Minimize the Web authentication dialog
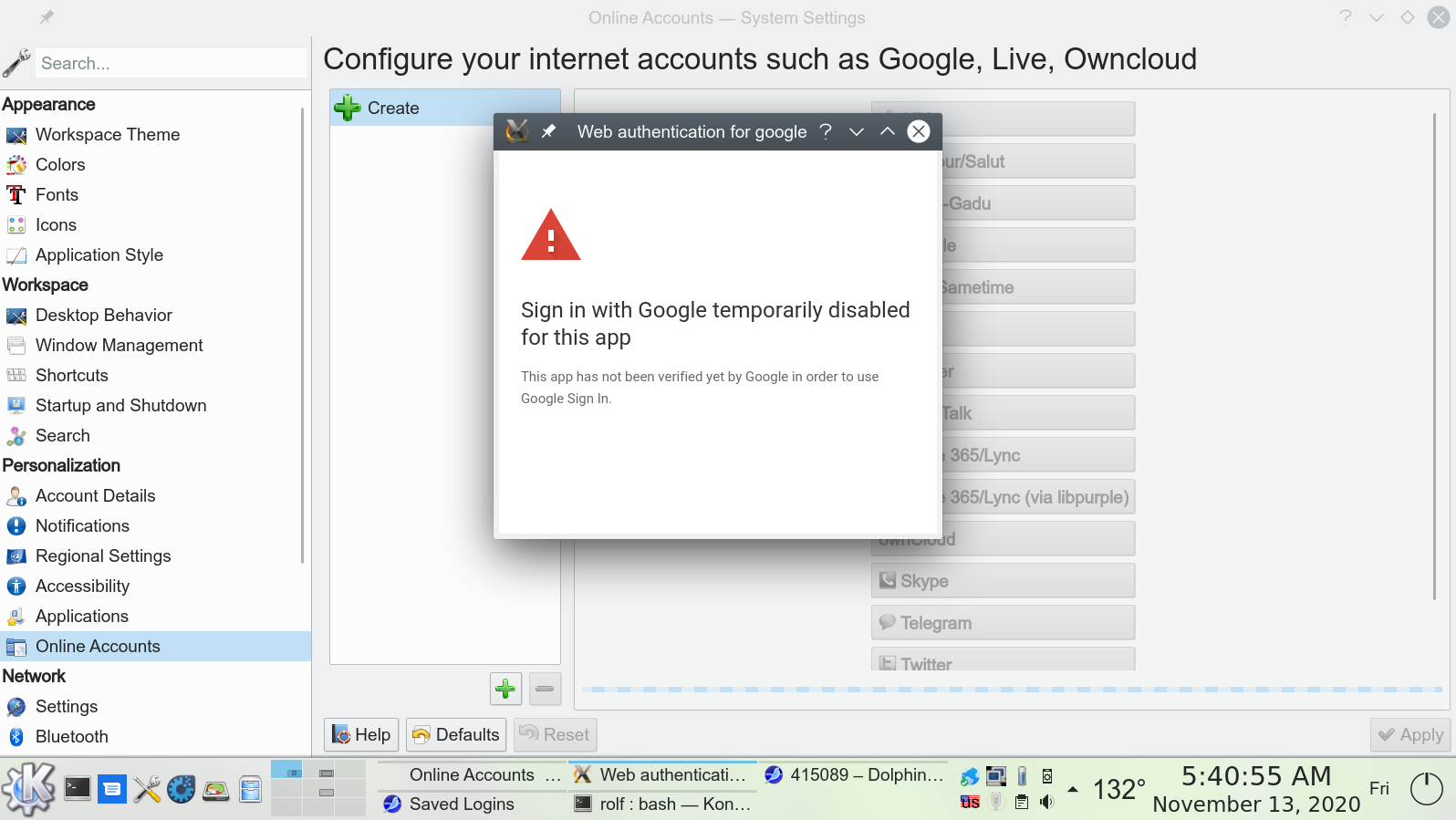The width and height of the screenshot is (1456, 820). [857, 131]
